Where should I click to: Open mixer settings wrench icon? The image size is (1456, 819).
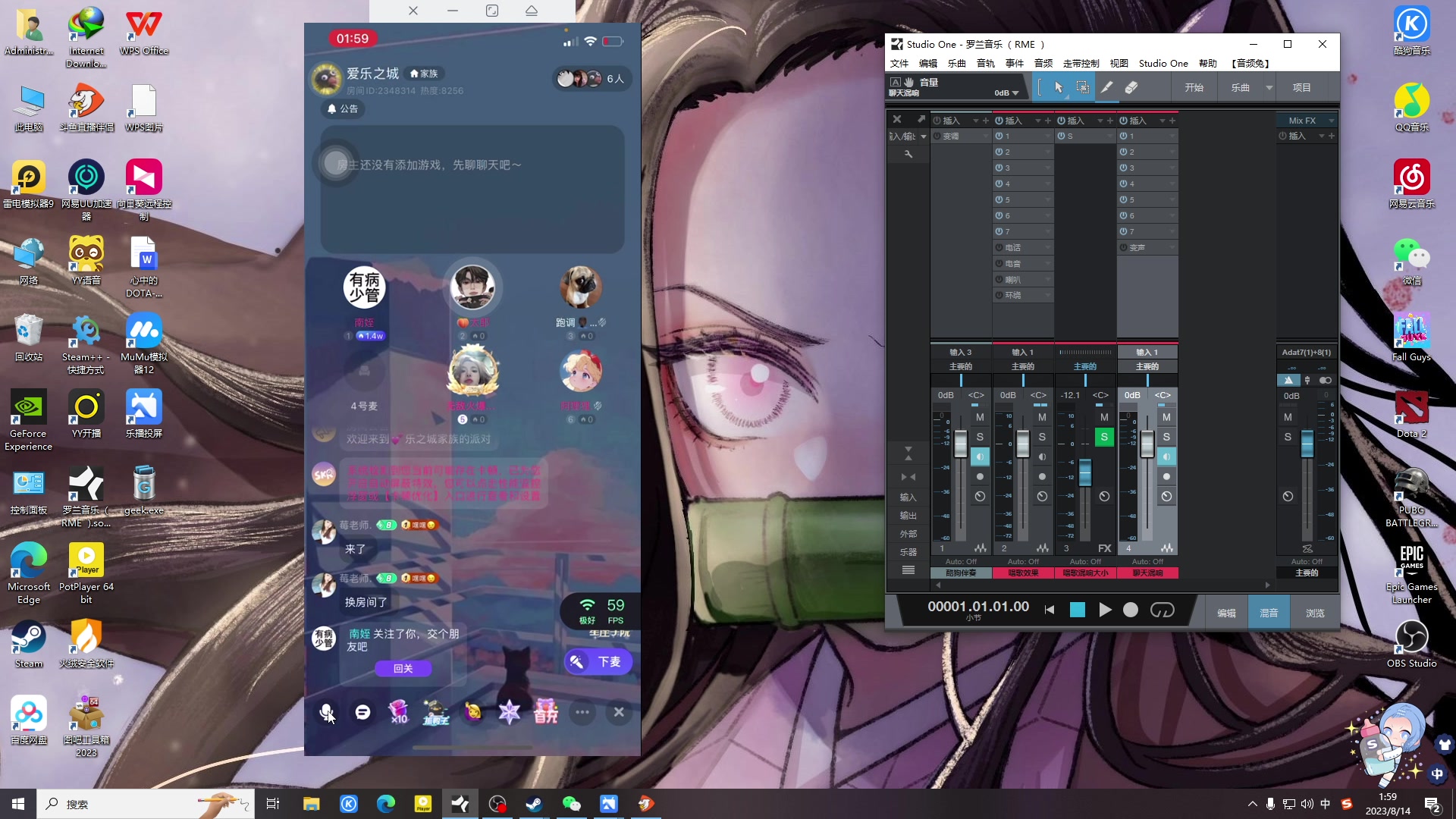pyautogui.click(x=908, y=154)
